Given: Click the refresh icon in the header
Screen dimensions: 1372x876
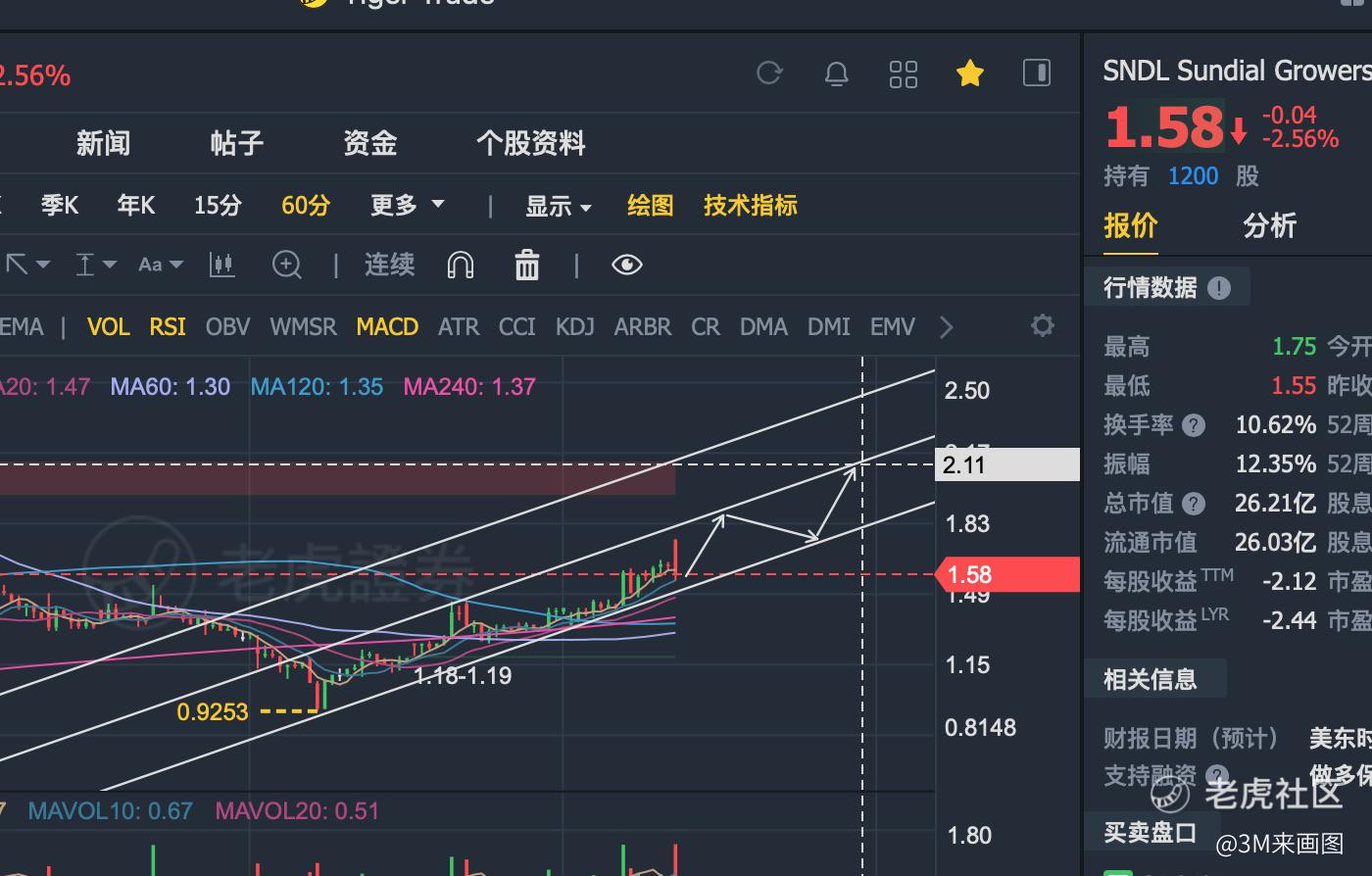Looking at the screenshot, I should [x=769, y=73].
